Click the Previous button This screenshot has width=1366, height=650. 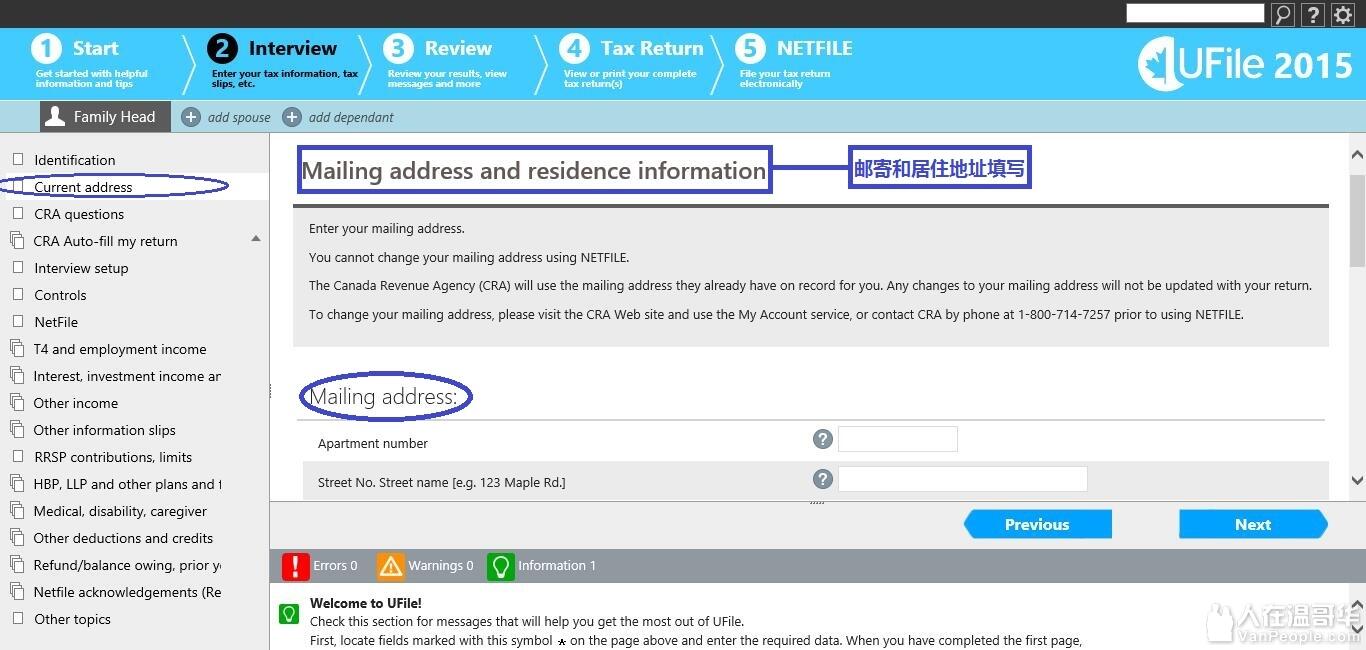point(1038,524)
